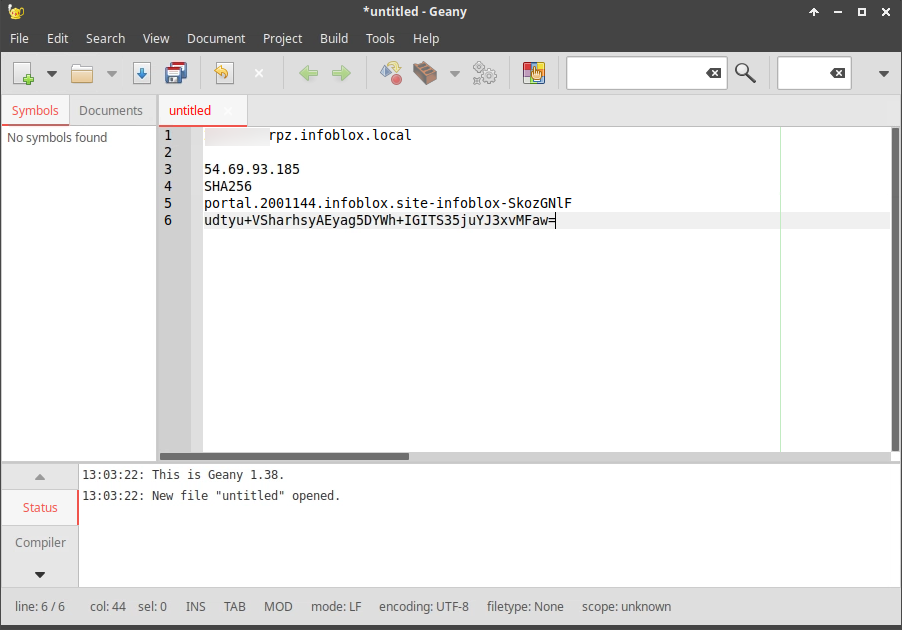Expand the build actions dropdown arrow

[x=454, y=74]
